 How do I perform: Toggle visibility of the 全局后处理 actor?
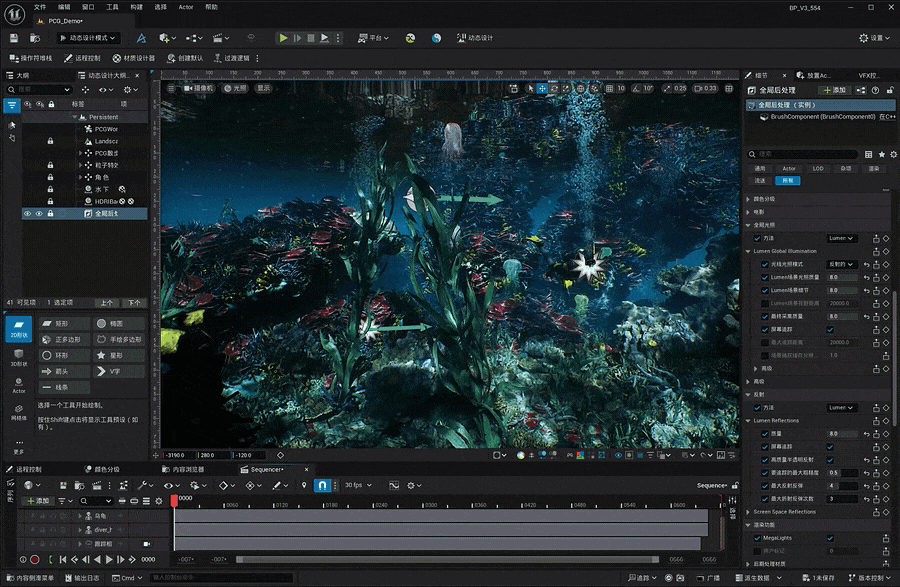coord(29,213)
